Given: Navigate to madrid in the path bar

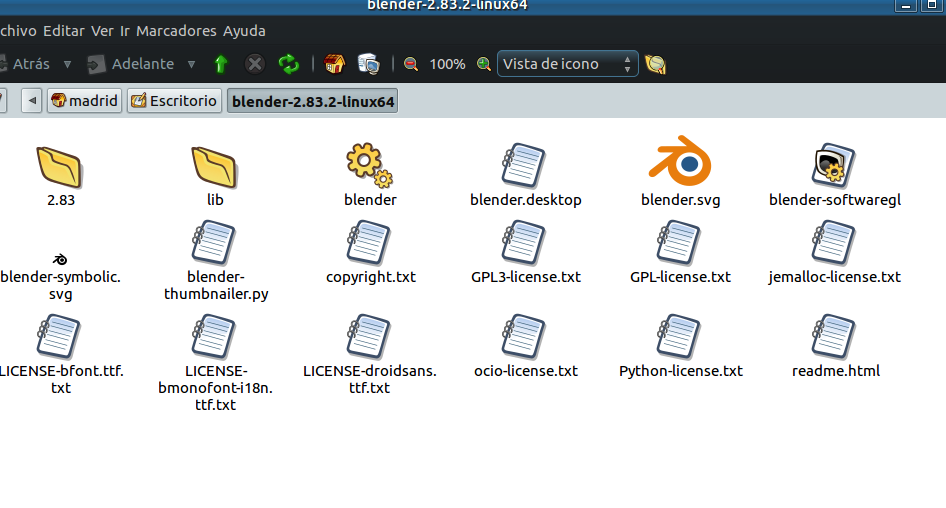Looking at the screenshot, I should (x=84, y=101).
